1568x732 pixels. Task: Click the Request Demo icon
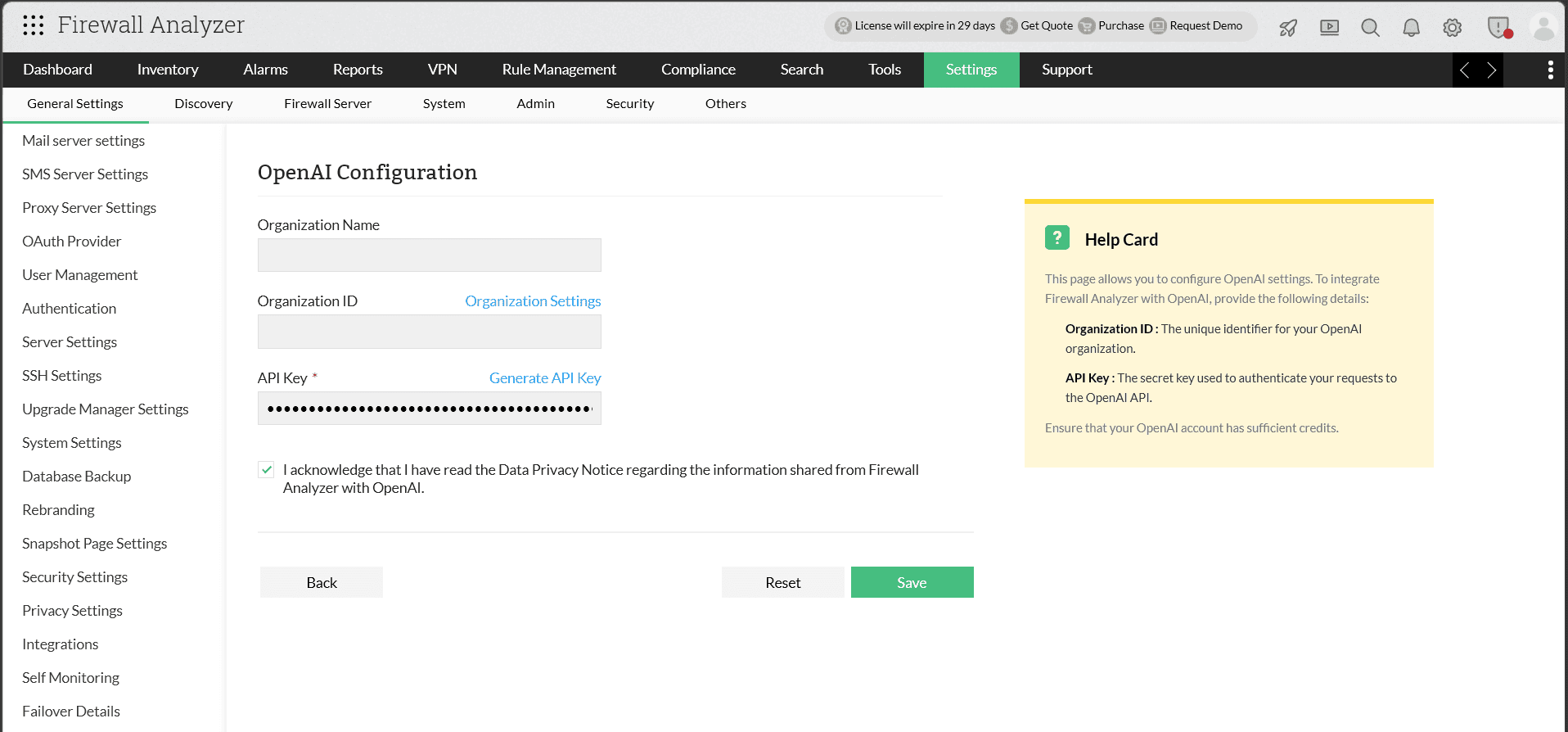click(1158, 26)
